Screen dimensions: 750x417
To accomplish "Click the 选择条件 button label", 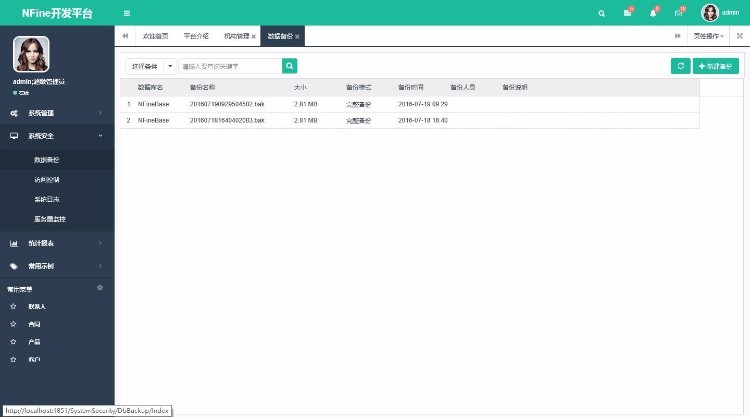I will click(x=144, y=66).
